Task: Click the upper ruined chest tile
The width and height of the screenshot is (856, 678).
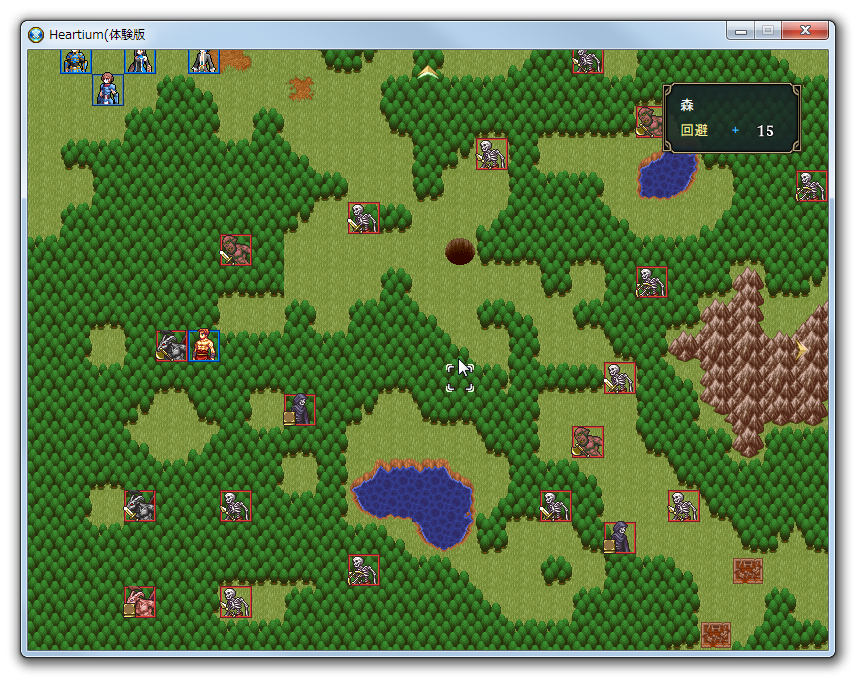Action: (748, 571)
